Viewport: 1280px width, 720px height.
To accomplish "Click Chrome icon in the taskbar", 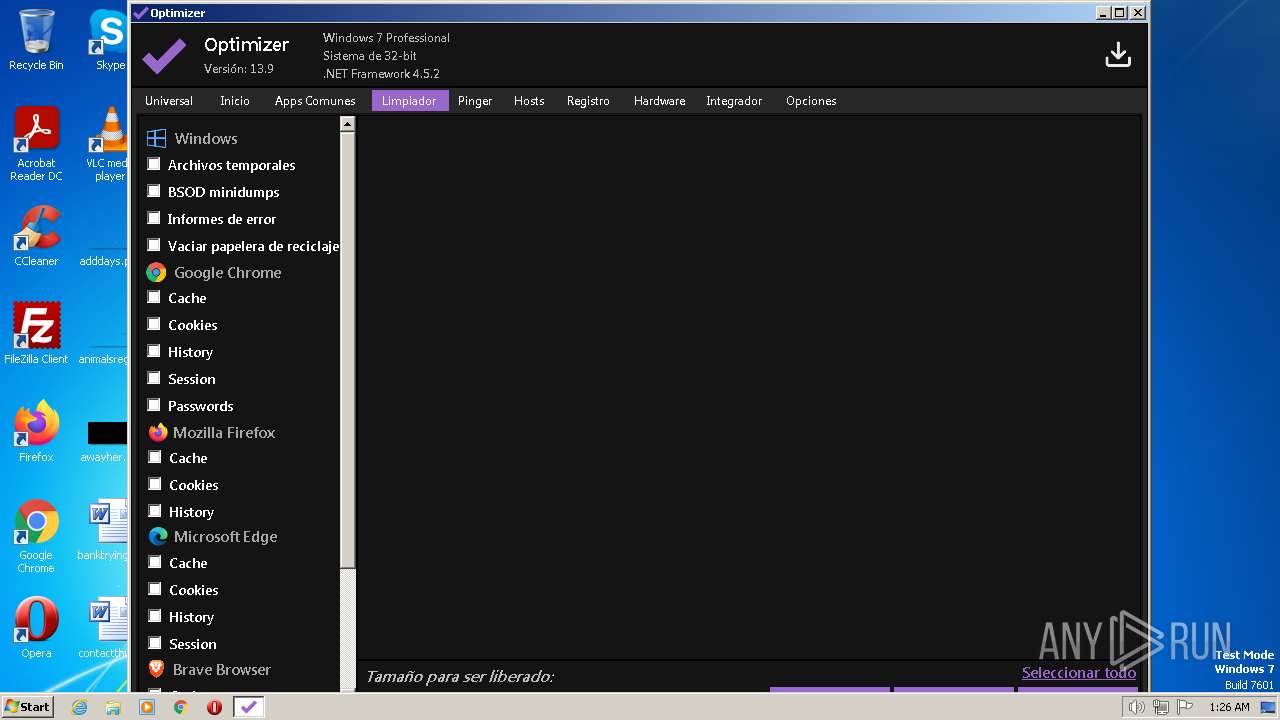I will click(x=180, y=707).
